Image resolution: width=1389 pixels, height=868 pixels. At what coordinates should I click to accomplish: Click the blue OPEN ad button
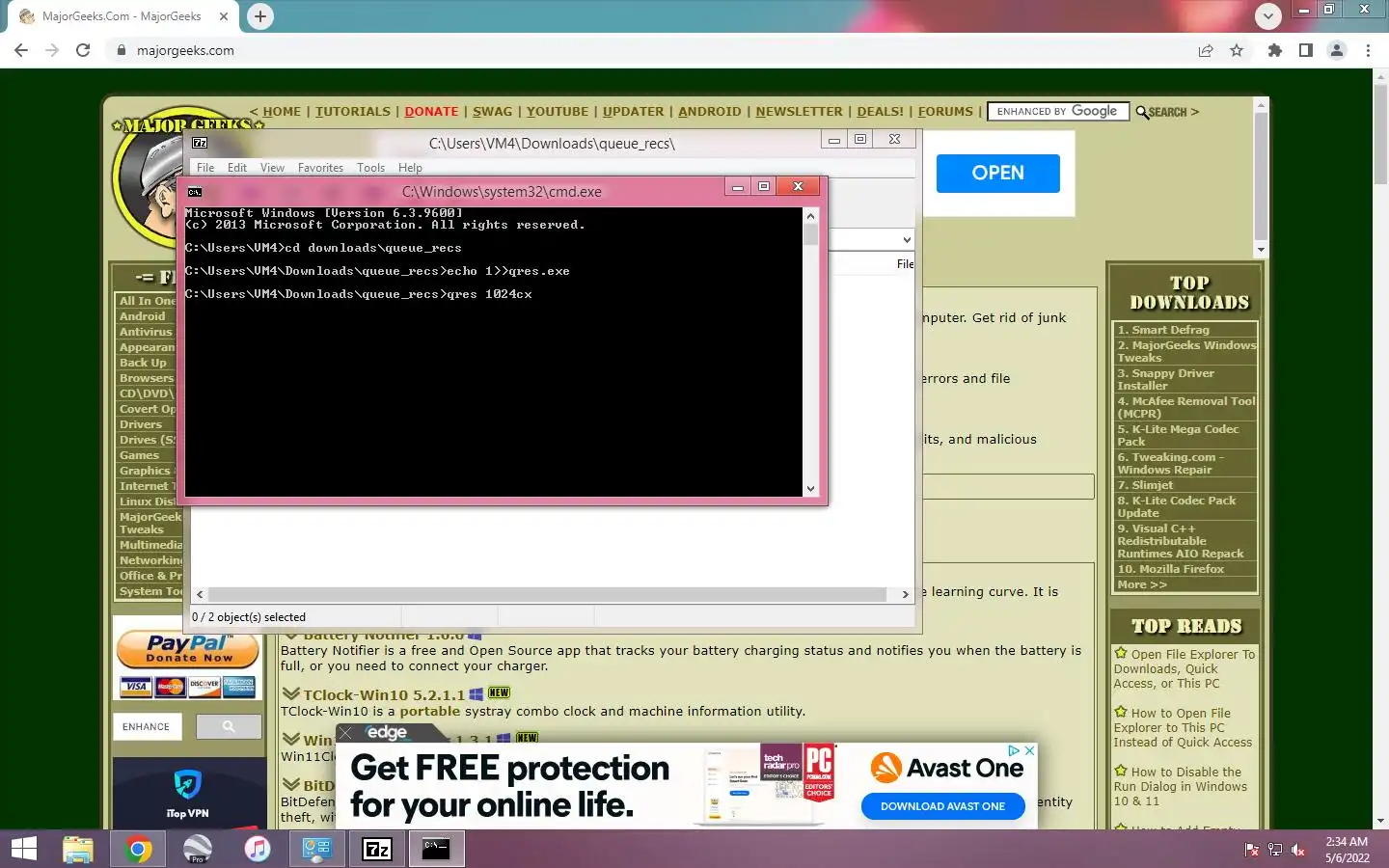tap(997, 173)
